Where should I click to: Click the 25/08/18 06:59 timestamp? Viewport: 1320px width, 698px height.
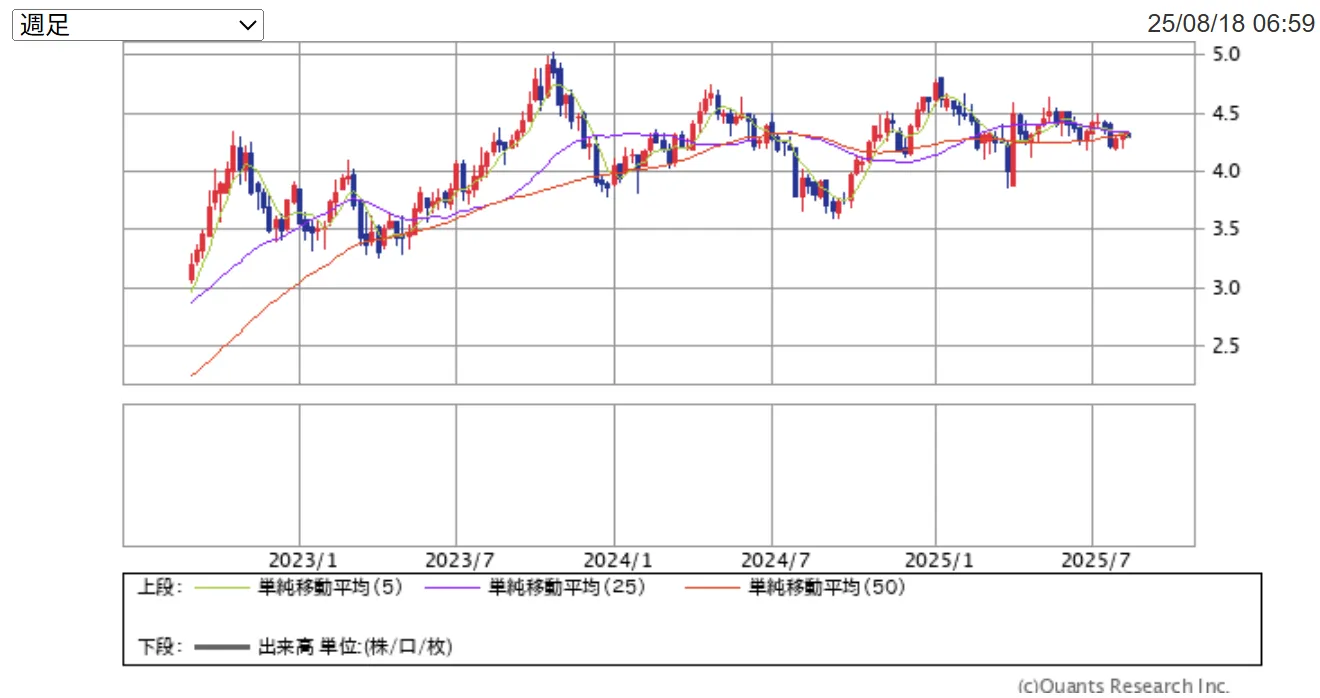pyautogui.click(x=1231, y=24)
